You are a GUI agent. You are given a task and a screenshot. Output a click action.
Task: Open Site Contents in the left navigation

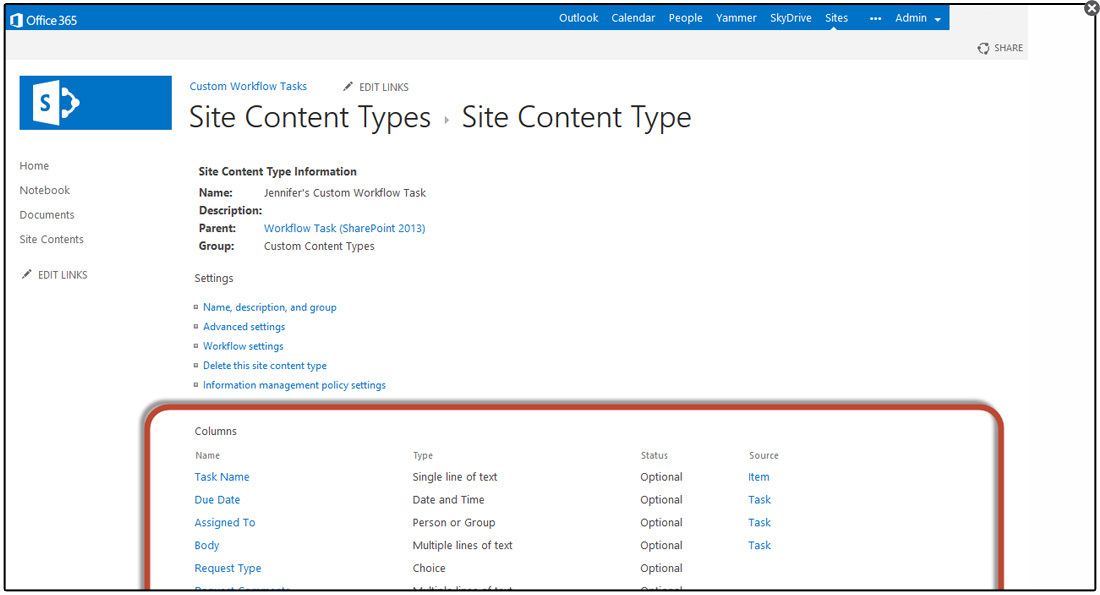point(51,239)
